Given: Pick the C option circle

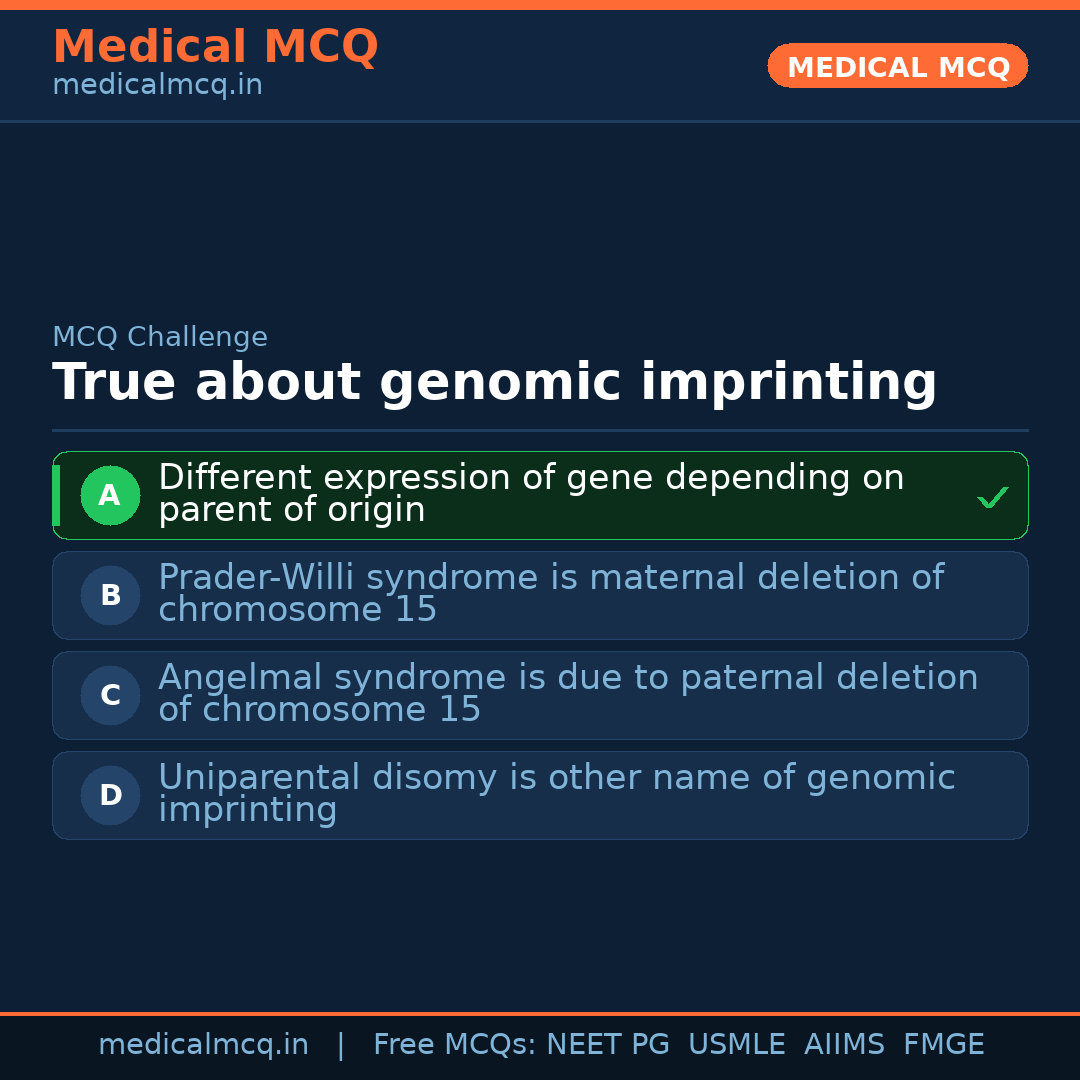Looking at the screenshot, I should tap(110, 695).
